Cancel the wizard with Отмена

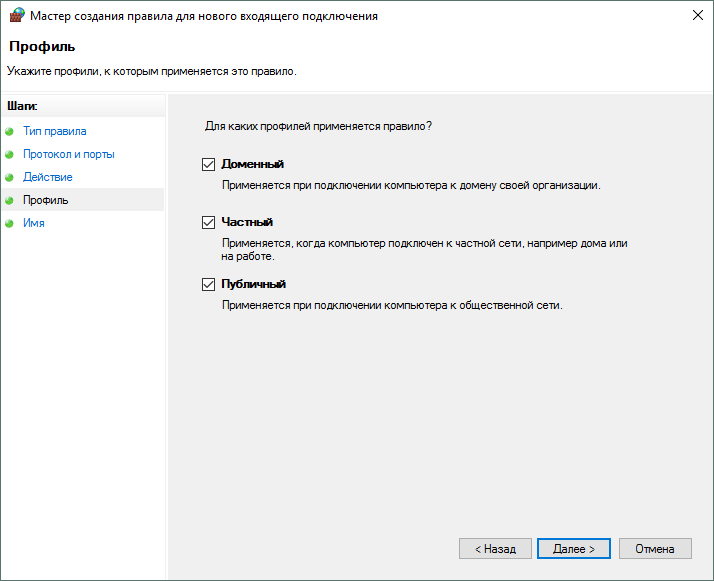[655, 549]
